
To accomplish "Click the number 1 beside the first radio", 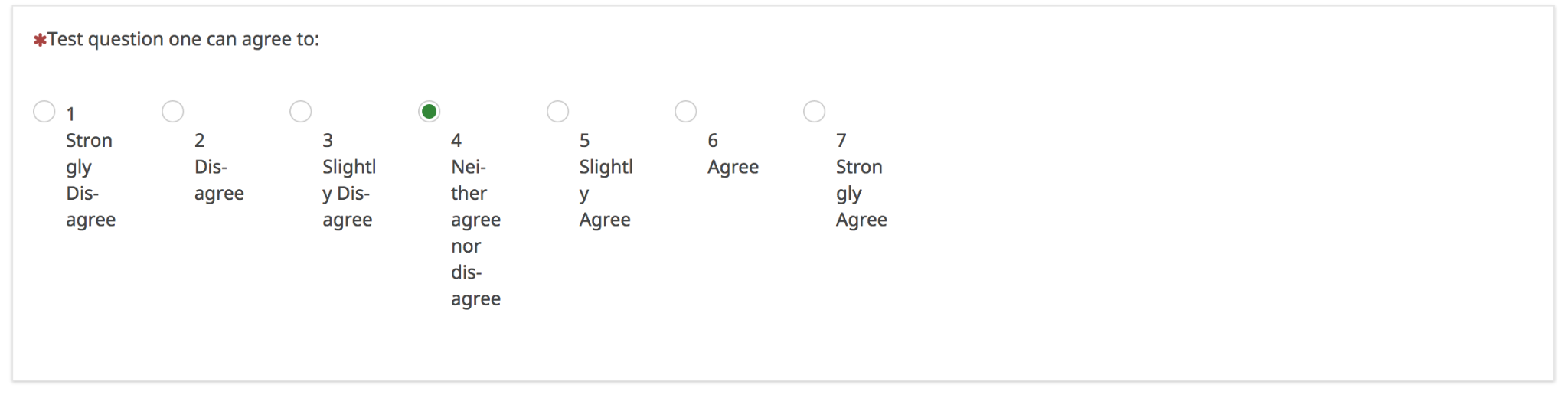I will point(70,114).
